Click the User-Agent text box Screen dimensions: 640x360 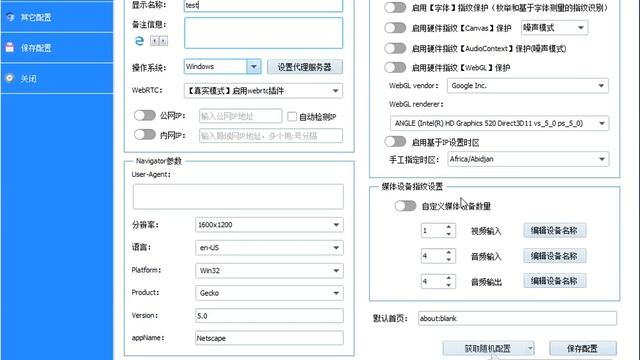pyautogui.click(x=238, y=196)
